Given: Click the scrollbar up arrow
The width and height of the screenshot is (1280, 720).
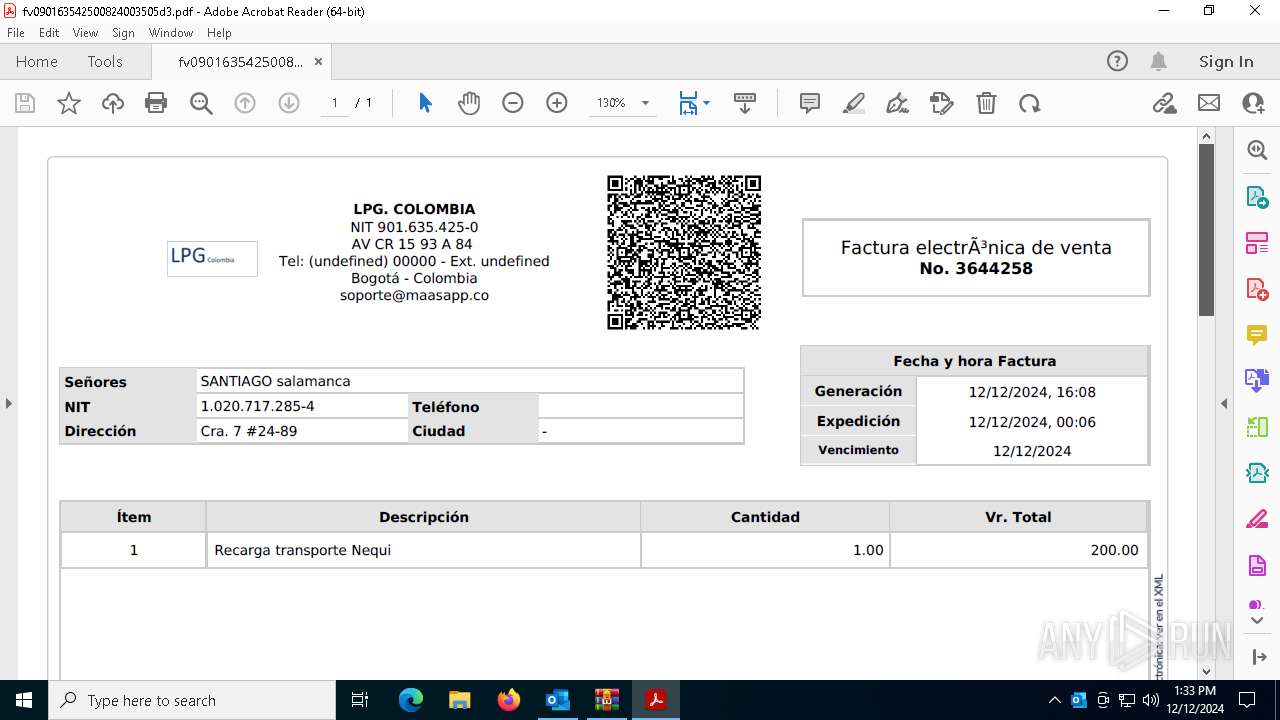Looking at the screenshot, I should click(x=1206, y=136).
